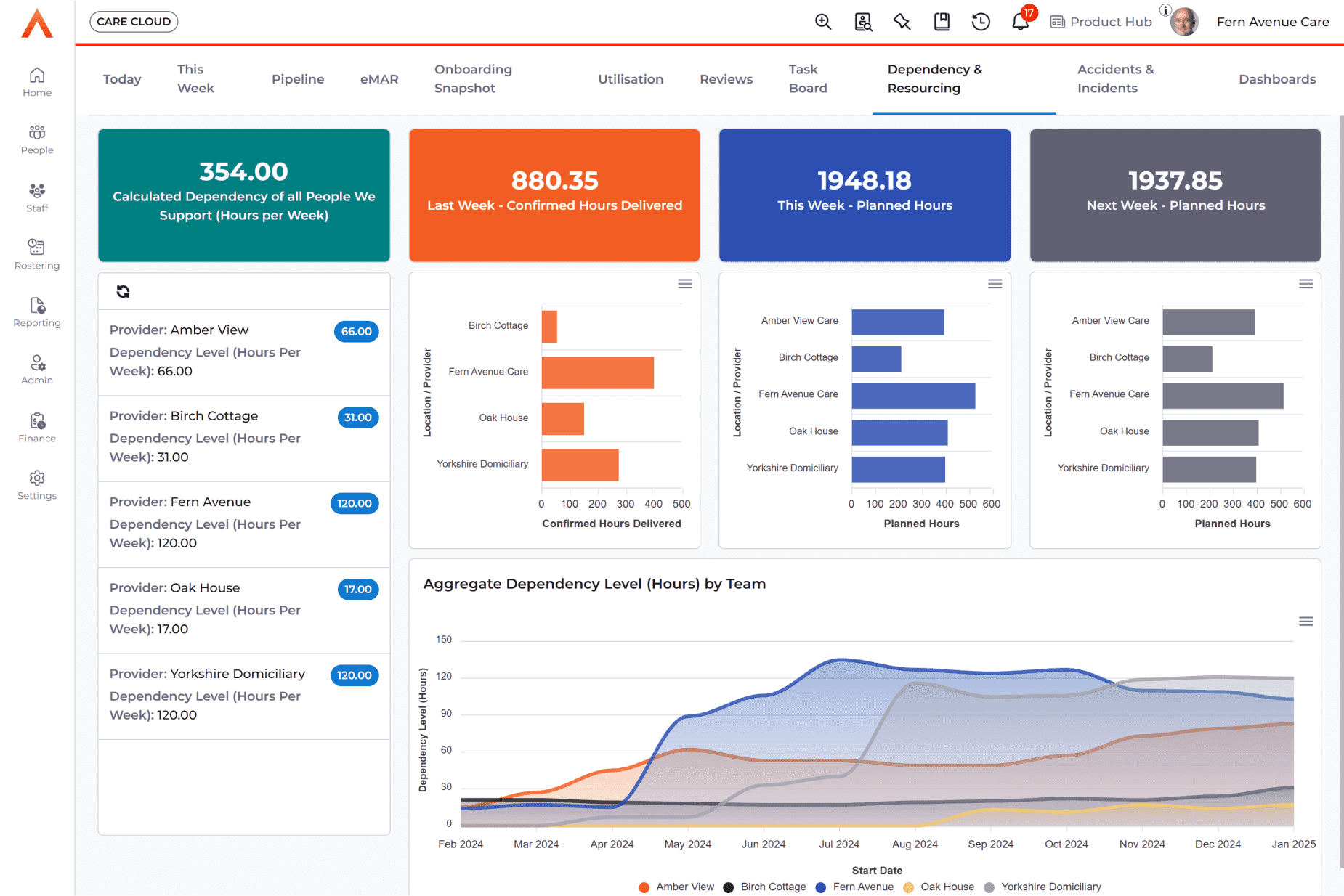
Task: Open the Confirmed Hours Delivered chart menu
Action: coord(684,283)
